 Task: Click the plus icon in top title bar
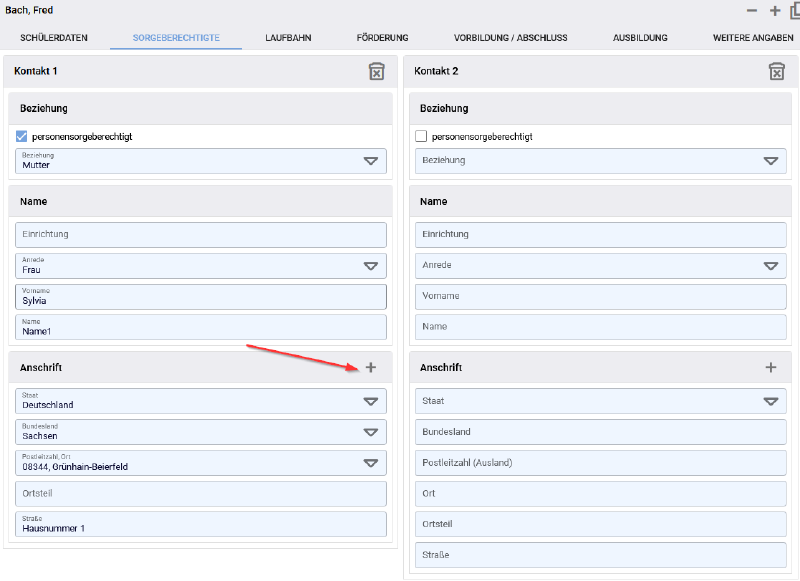coord(775,10)
